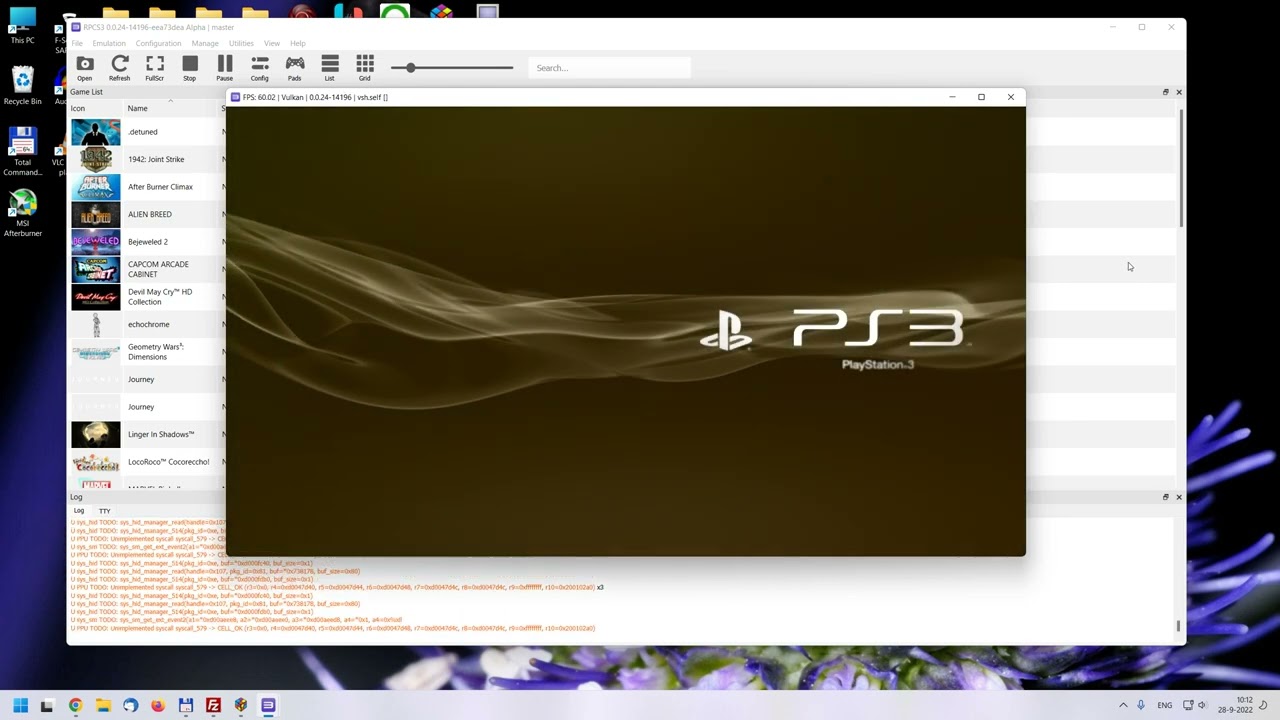
Task: Switch to the Log tab
Action: [78, 511]
